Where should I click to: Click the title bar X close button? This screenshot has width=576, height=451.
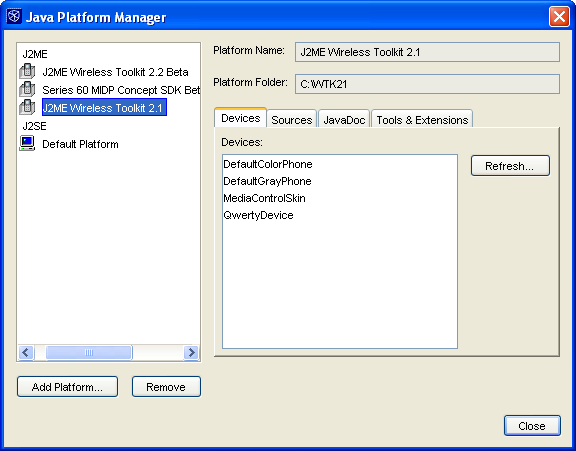click(559, 17)
